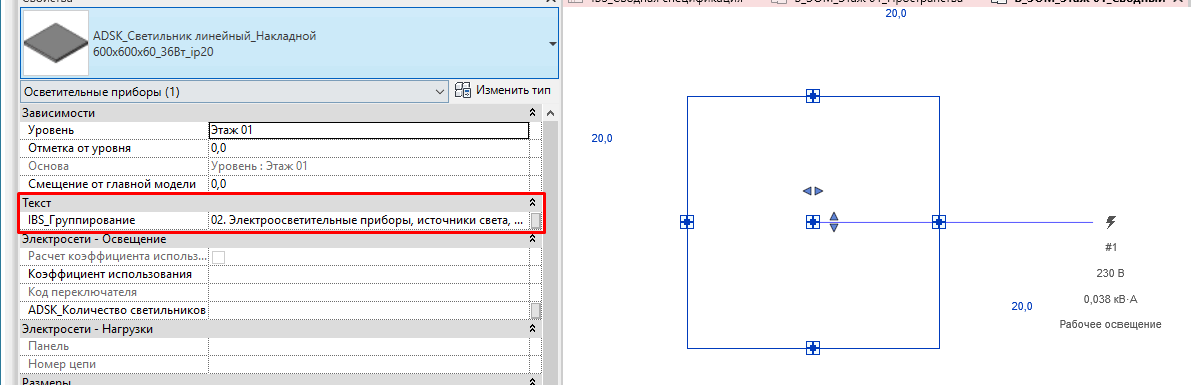Viewport: 1191px width, 385px height.
Task: Click the lightning bolt circuit symbol
Action: click(x=1111, y=222)
